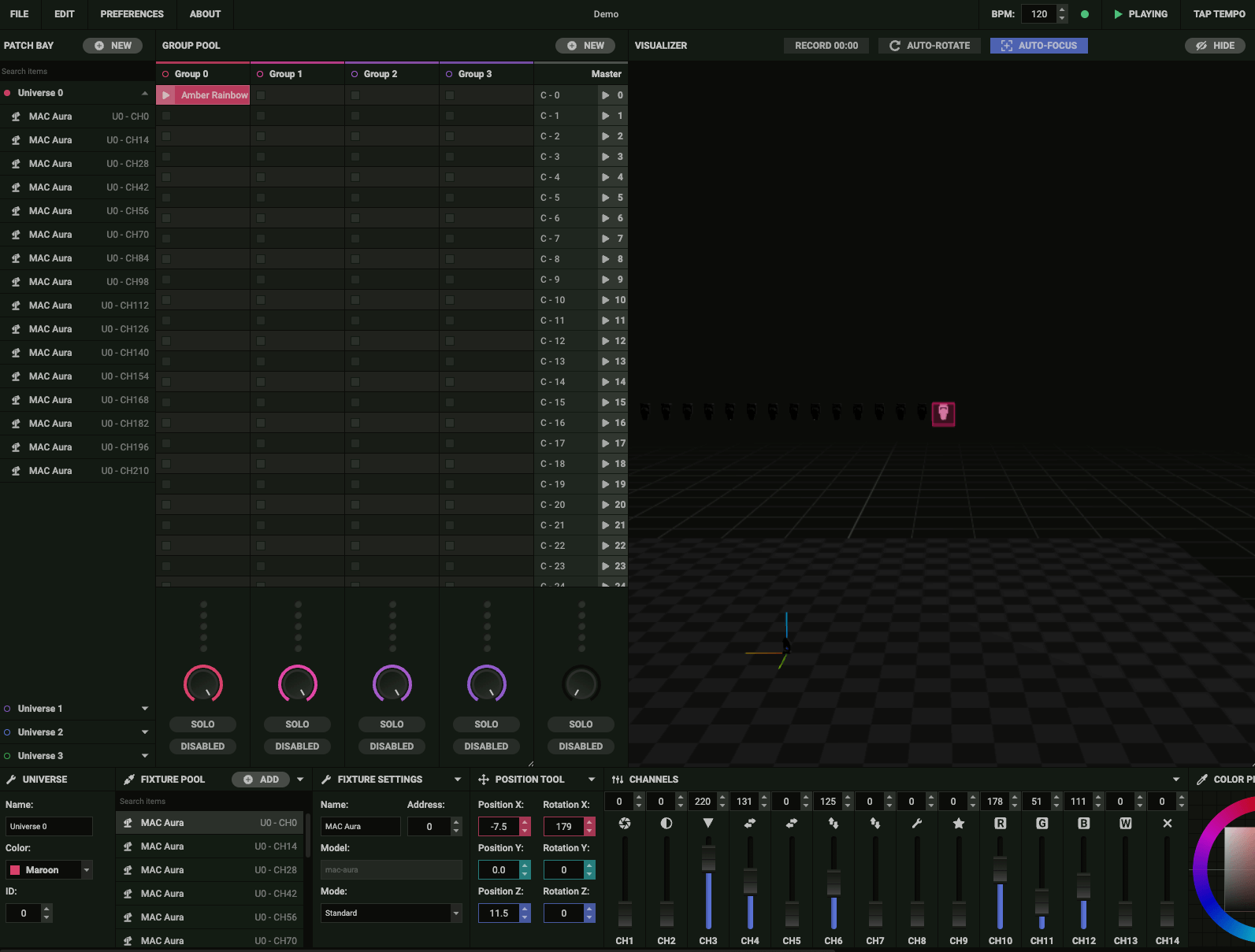Image resolution: width=1255 pixels, height=952 pixels.
Task: Click New in the Patch Bay header
Action: [113, 46]
